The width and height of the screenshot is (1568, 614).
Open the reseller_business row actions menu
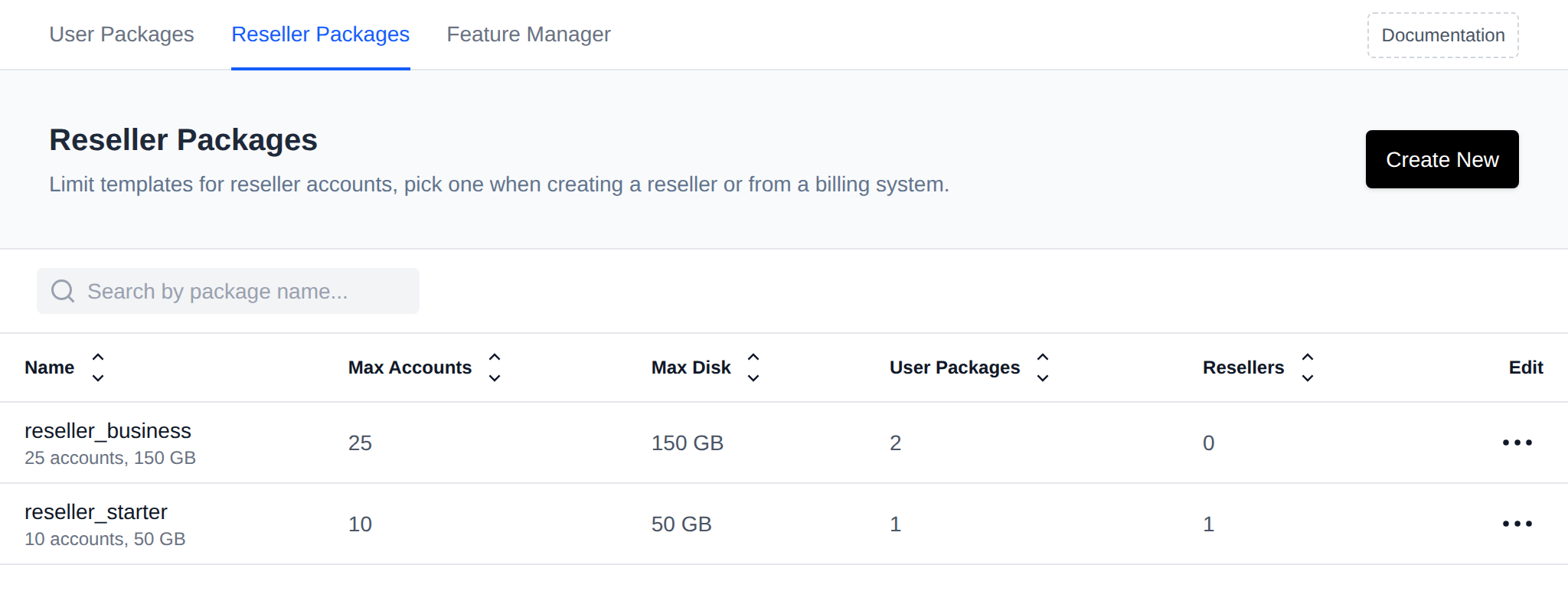1517,443
